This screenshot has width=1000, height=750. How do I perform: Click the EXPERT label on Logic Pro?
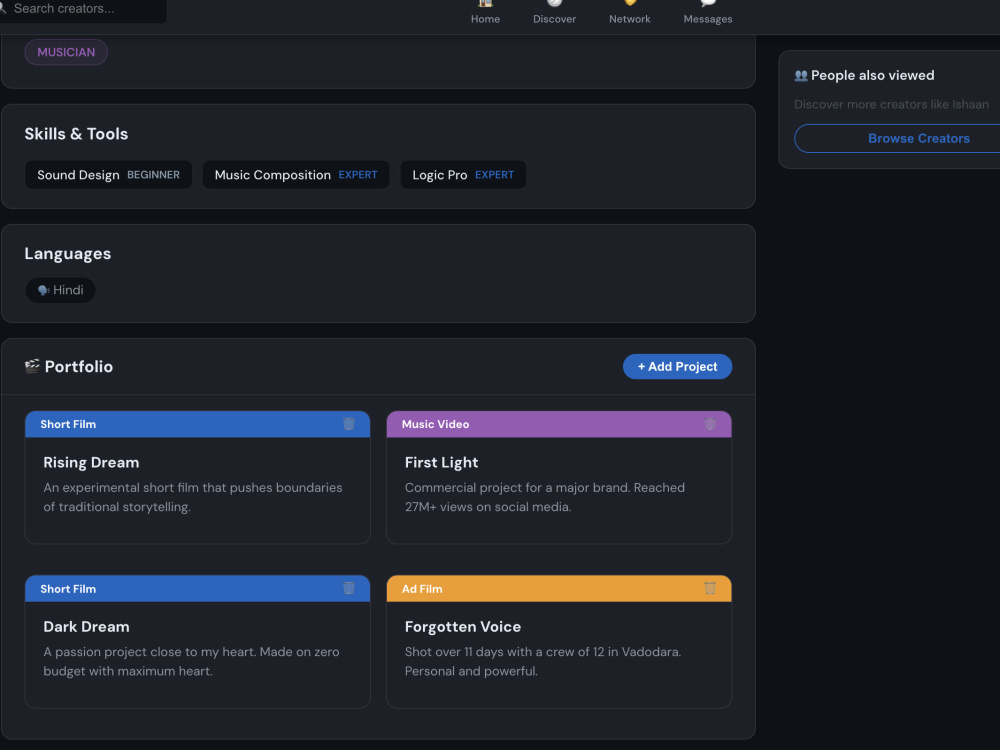494,175
